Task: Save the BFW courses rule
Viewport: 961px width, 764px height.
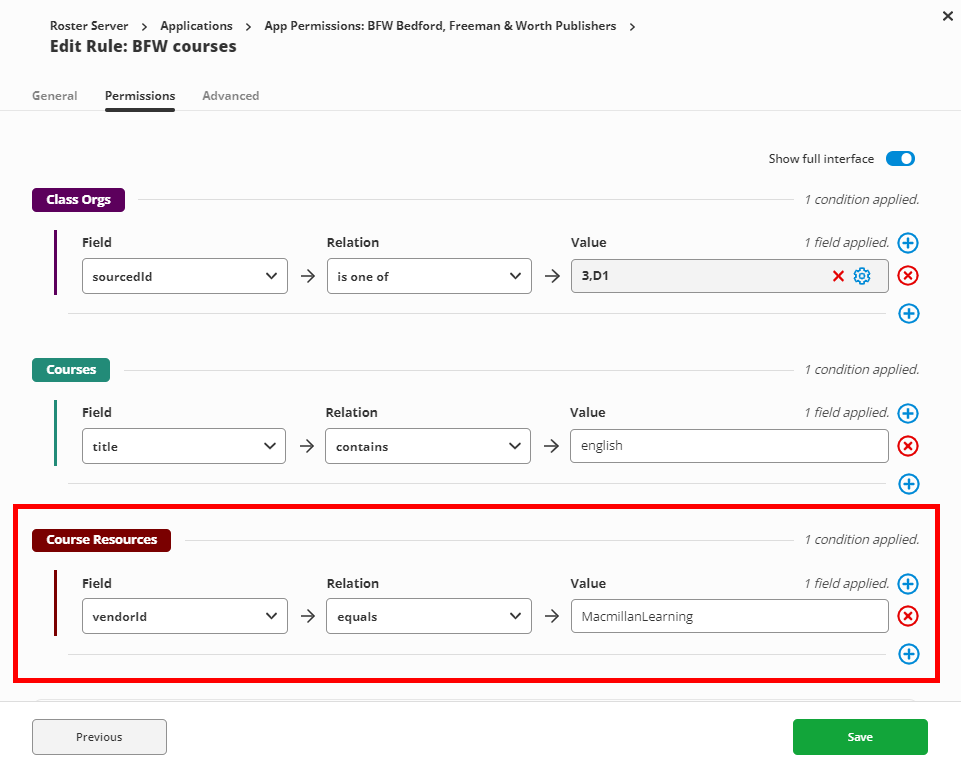Action: click(859, 737)
